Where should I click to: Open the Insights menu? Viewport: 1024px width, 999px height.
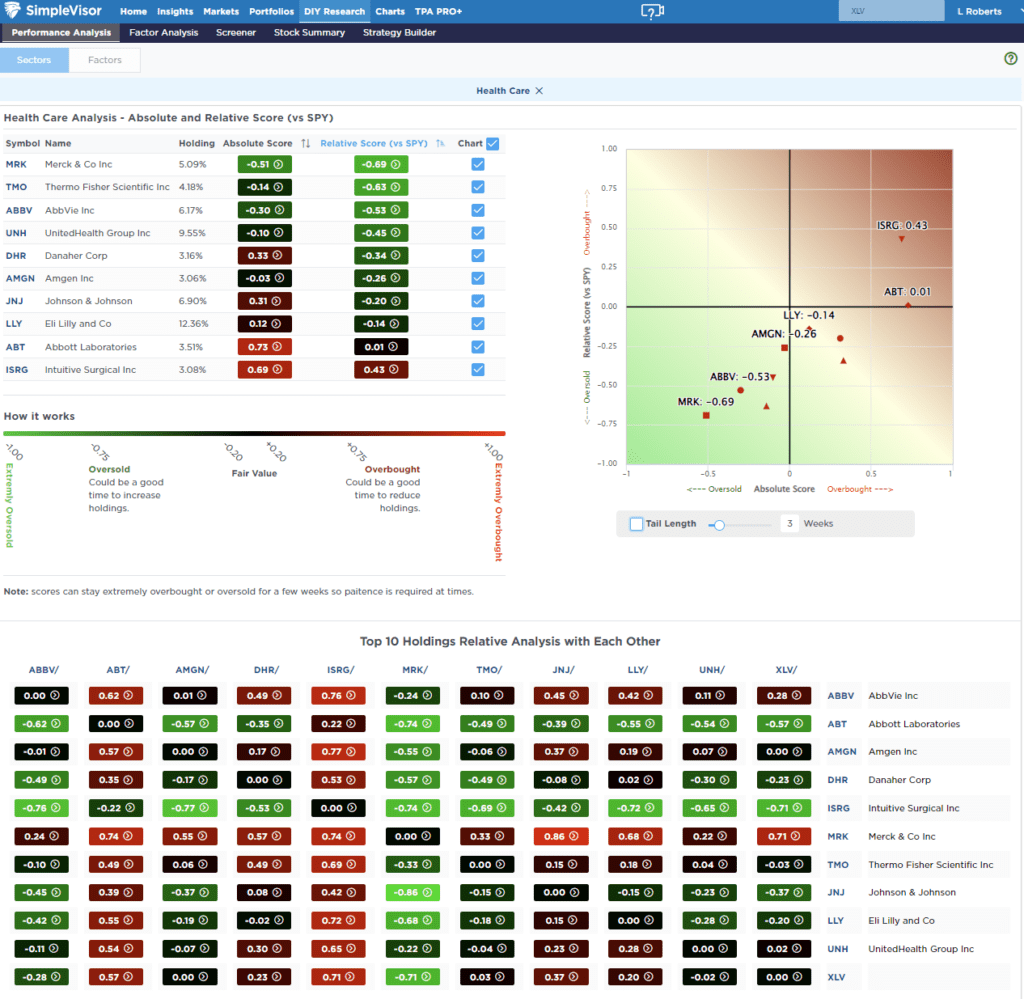(x=175, y=11)
